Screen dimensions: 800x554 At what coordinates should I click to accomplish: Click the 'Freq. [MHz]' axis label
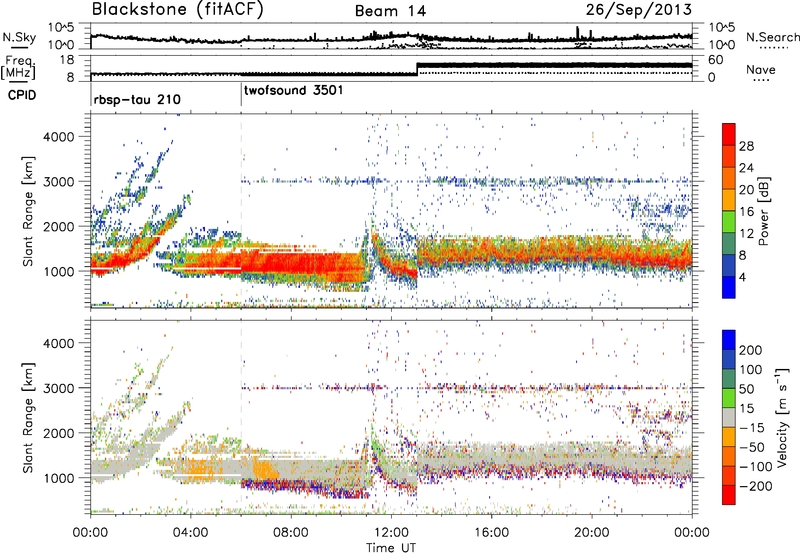point(18,67)
